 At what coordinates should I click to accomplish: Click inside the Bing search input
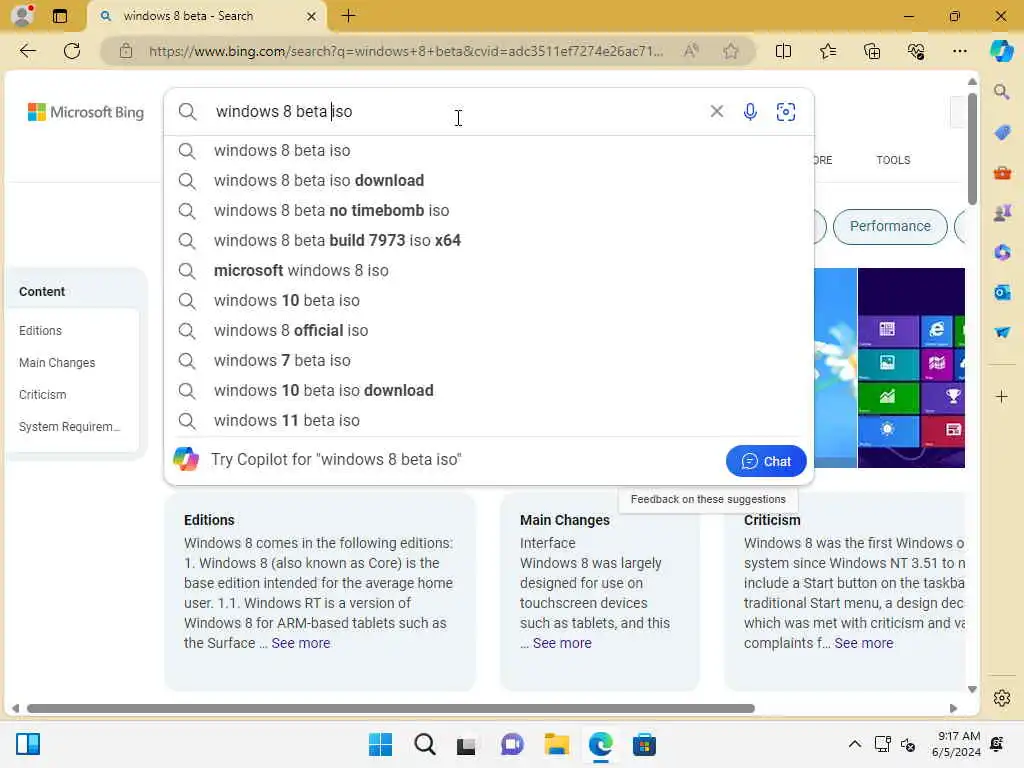pos(457,112)
